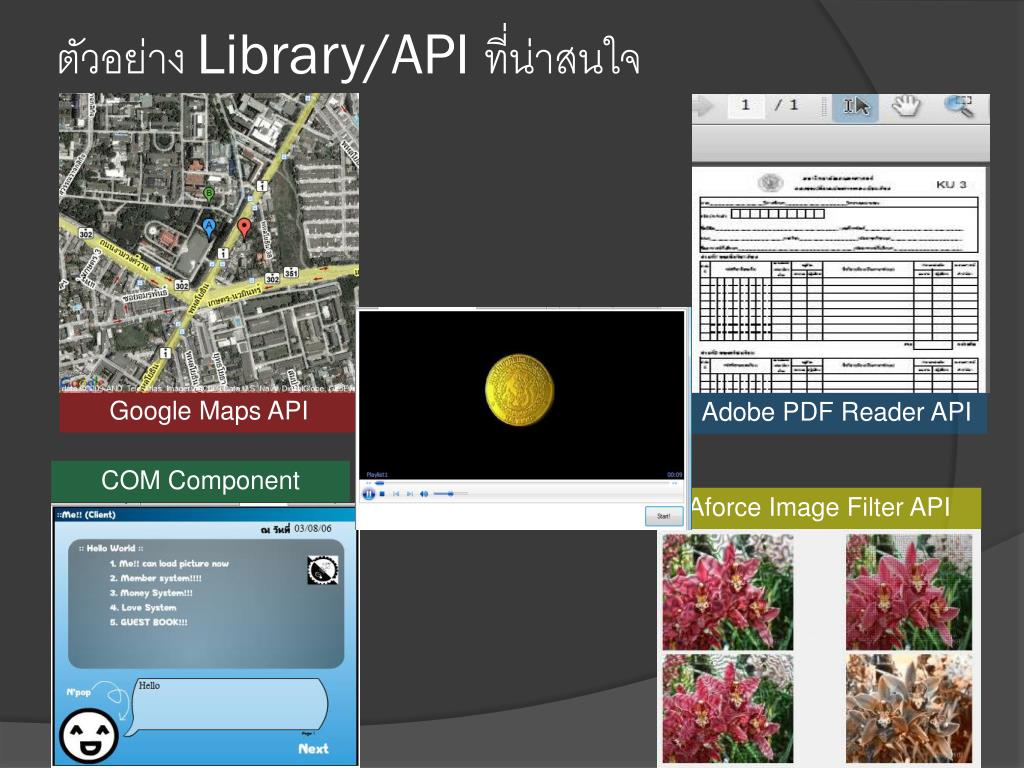Click the top-left flower thumbnail
This screenshot has width=1024, height=768.
coord(728,592)
